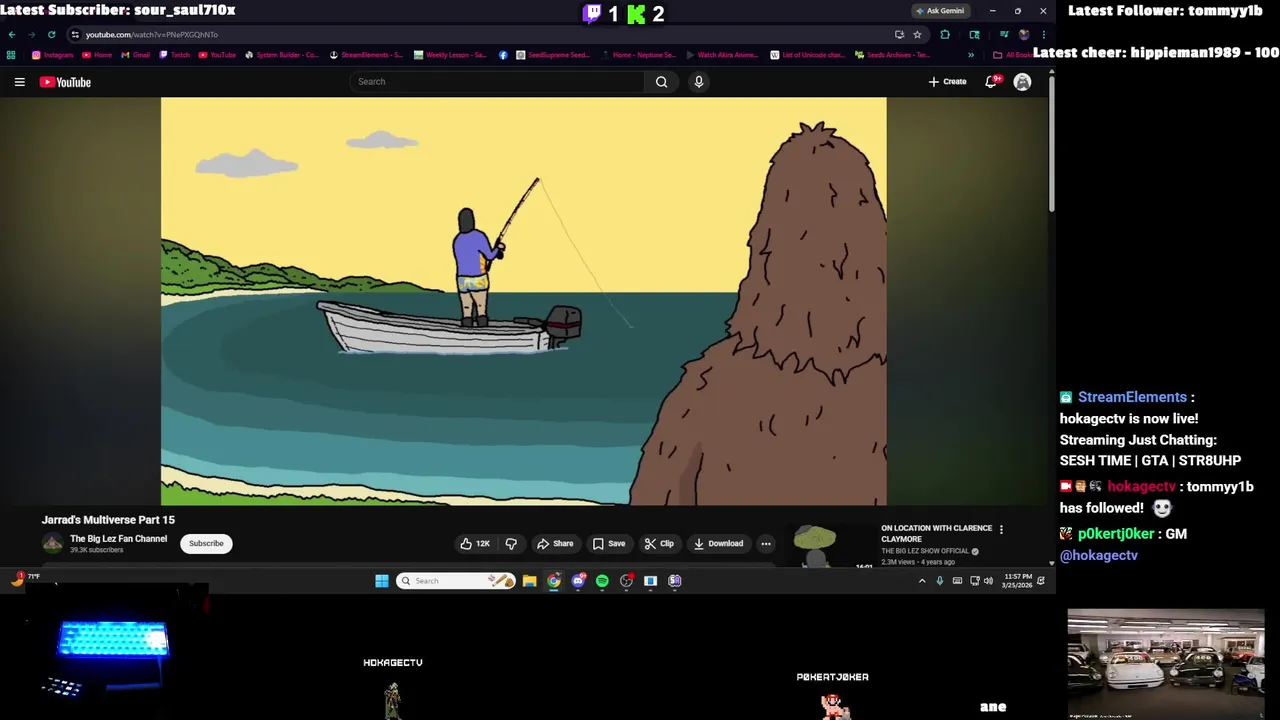Click the 'ON LOCATION WITH CLARENCE CLAYMORE' title
The image size is (1280, 720).
[x=936, y=533]
